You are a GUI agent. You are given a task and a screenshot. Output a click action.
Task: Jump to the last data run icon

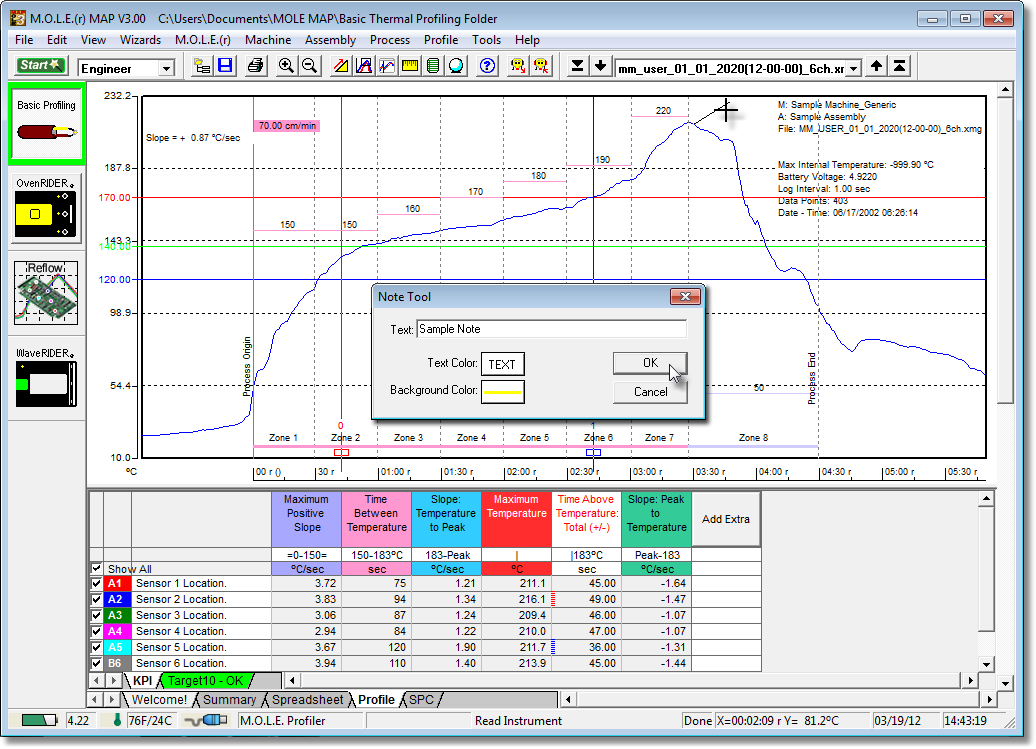[x=577, y=66]
